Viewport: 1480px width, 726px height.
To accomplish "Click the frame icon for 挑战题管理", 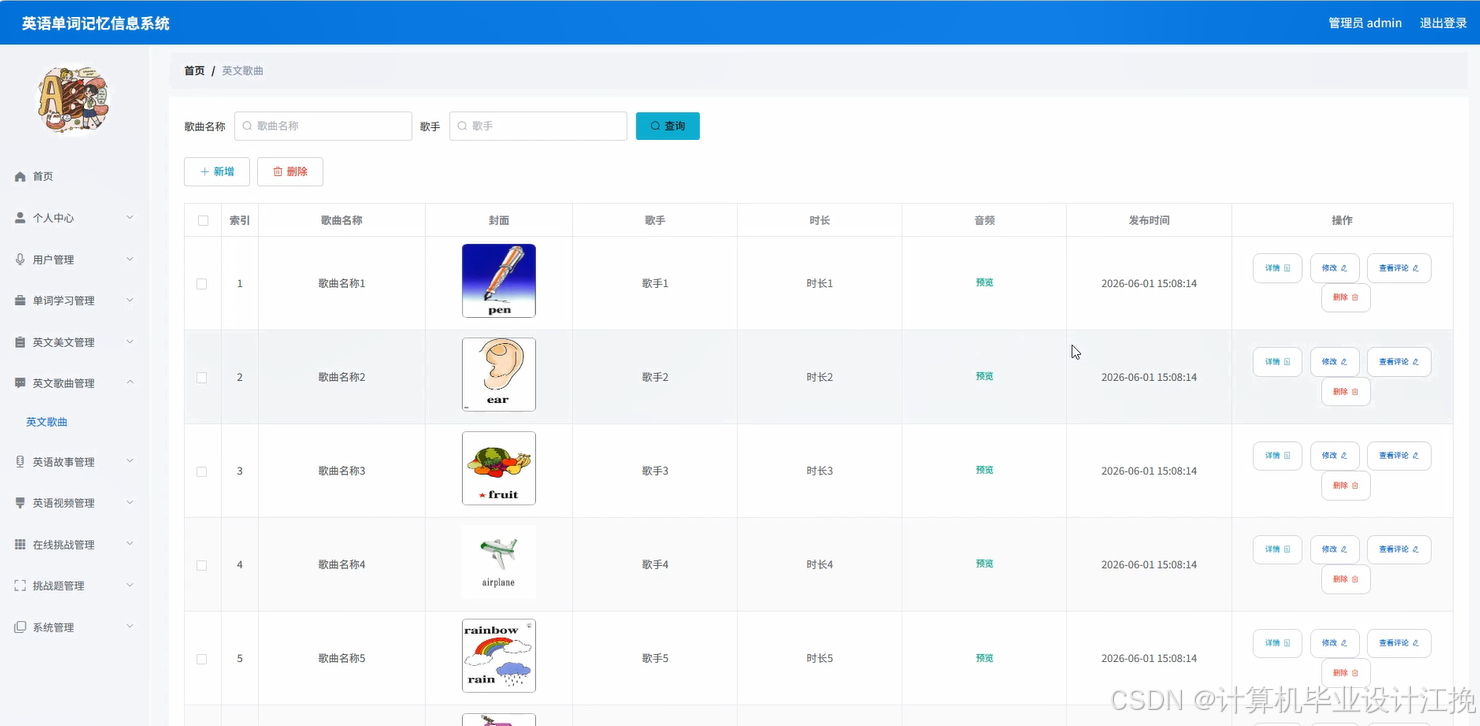I will point(20,586).
